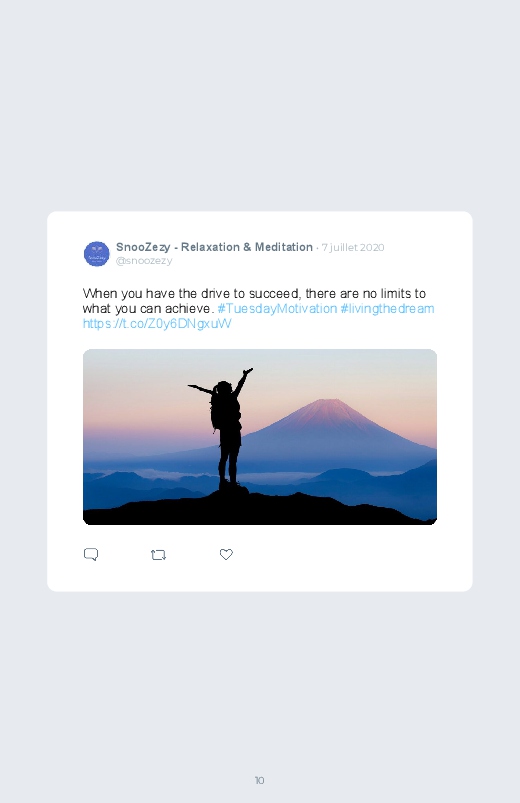Follow the #livingthedream hashtag link
This screenshot has height=803, width=520.
click(x=387, y=309)
